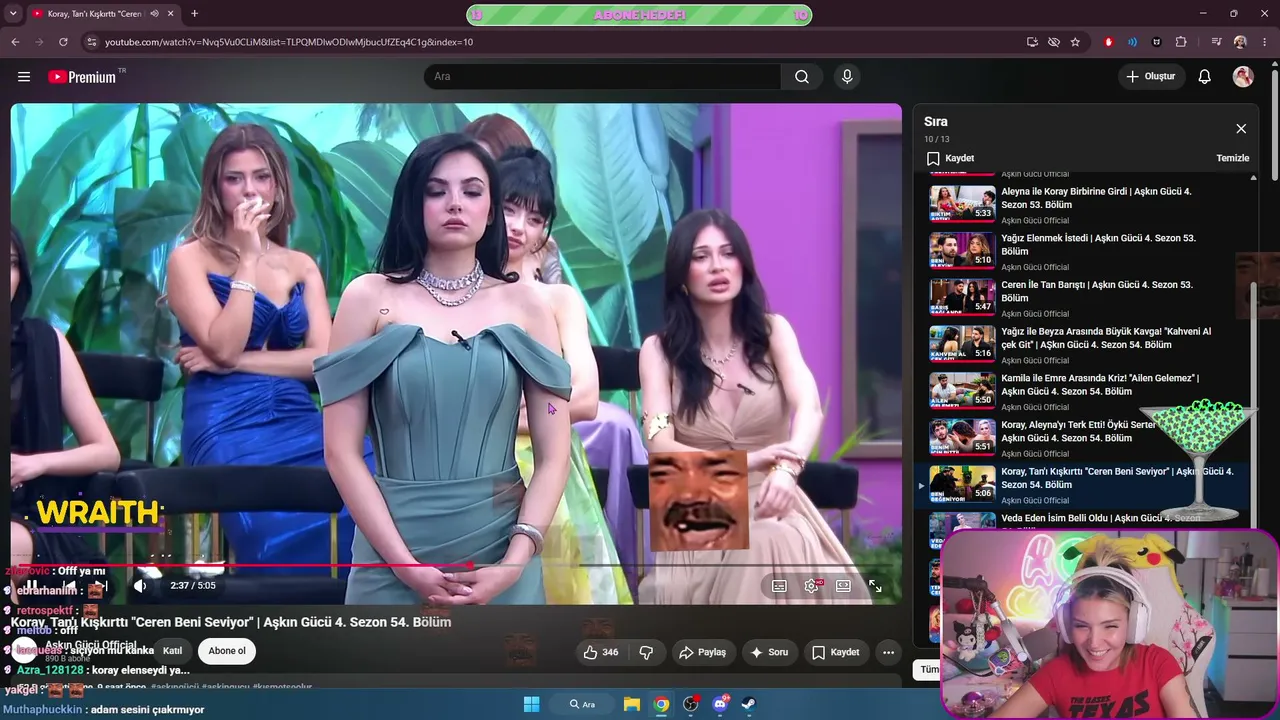Expand the tab search dropdown
The width and height of the screenshot is (1280, 720).
12,14
